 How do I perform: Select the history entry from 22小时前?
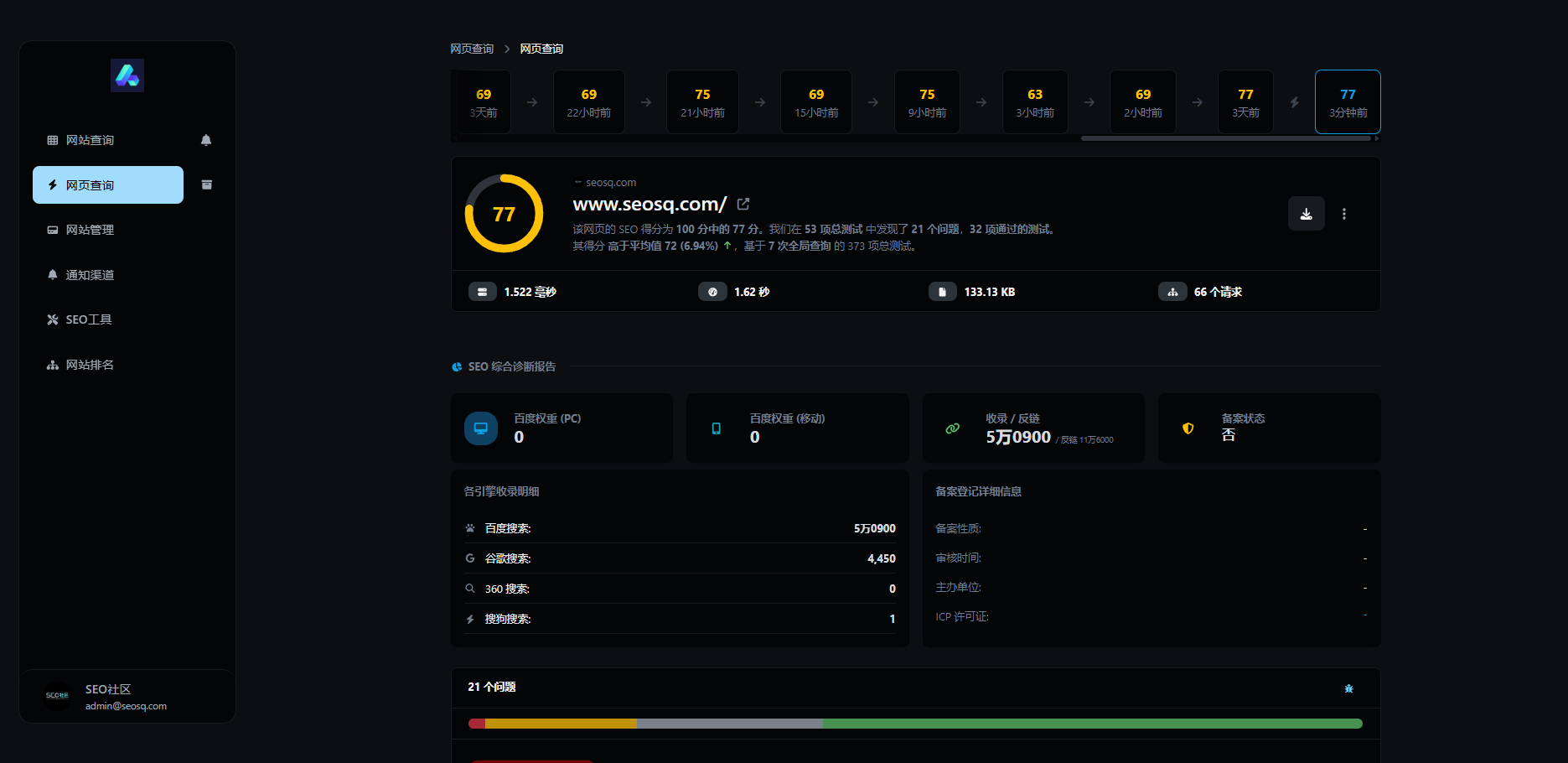tap(588, 102)
